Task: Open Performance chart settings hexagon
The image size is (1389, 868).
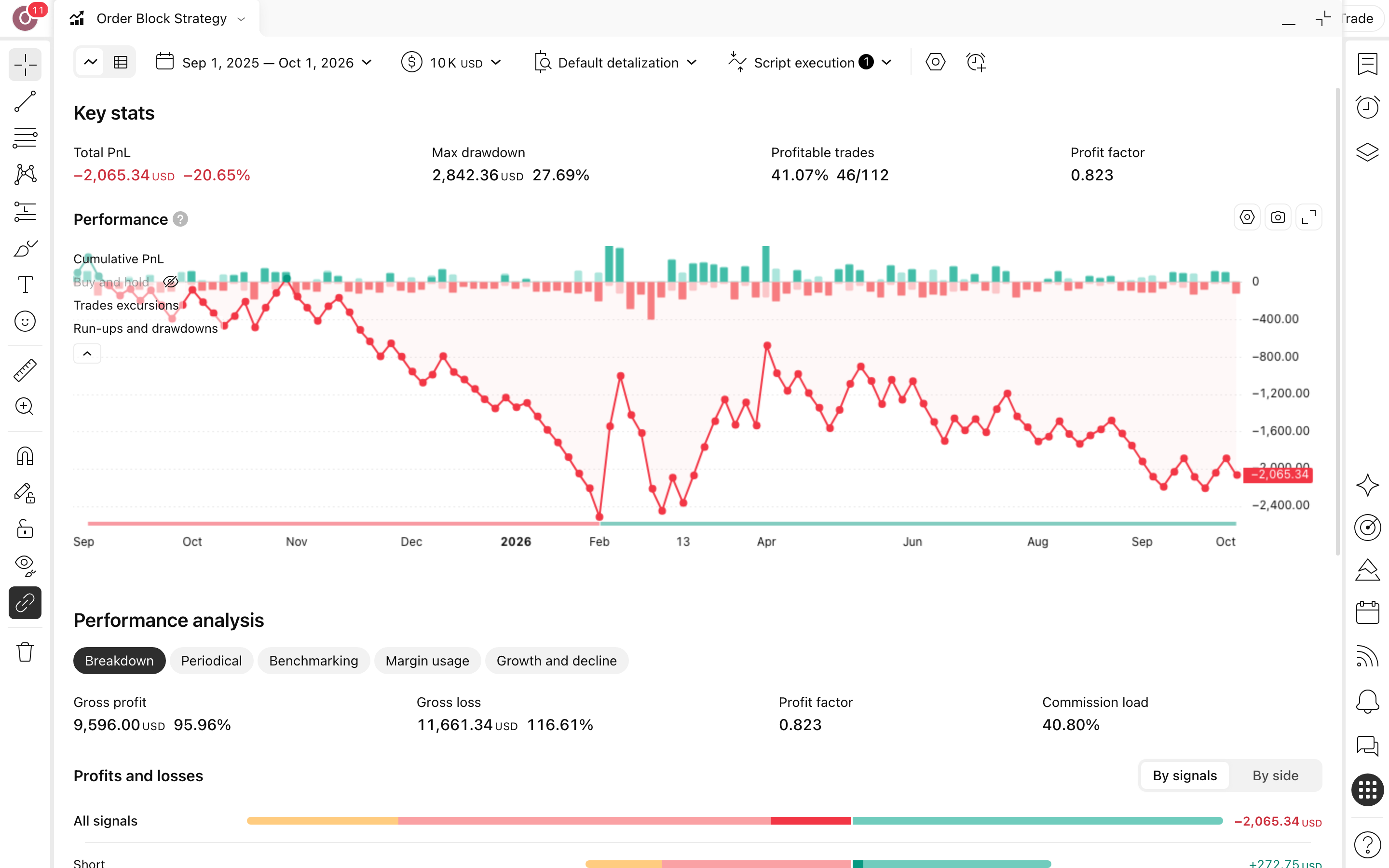Action: click(x=1247, y=217)
